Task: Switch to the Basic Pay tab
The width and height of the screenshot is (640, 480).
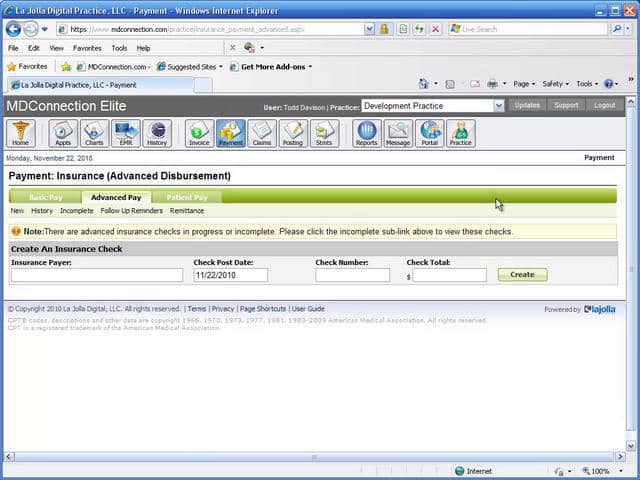Action: point(45,198)
